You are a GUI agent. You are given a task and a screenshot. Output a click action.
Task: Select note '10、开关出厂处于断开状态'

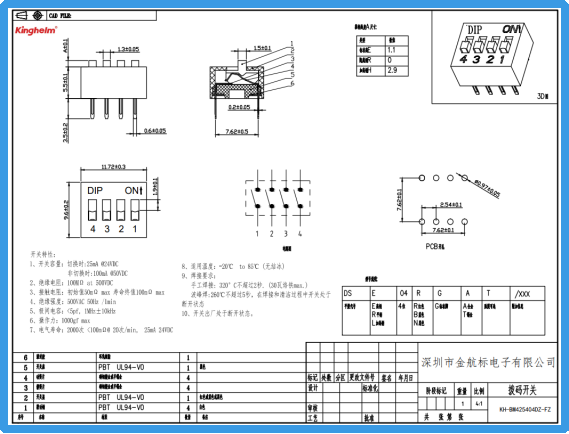click(x=218, y=313)
